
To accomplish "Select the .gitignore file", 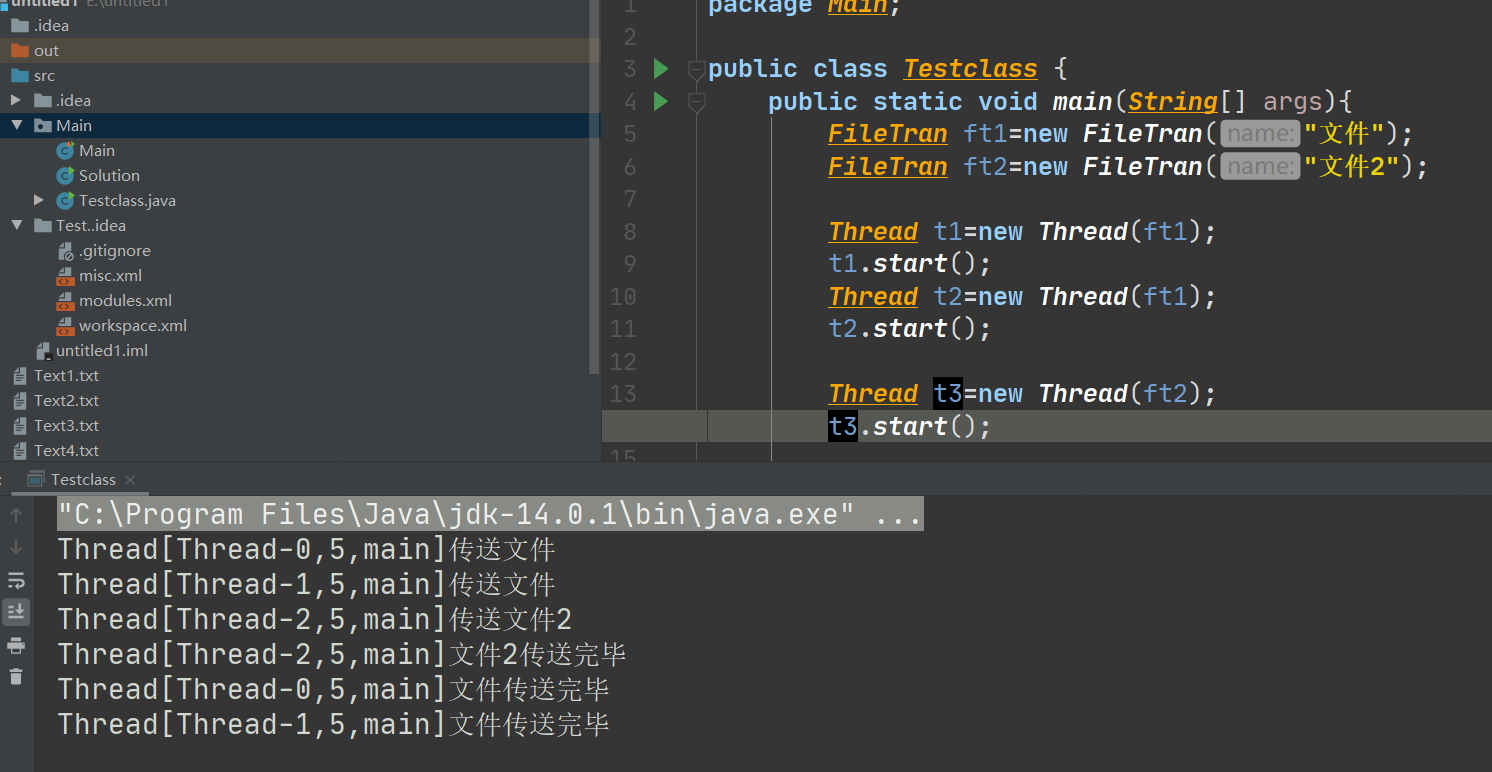I will [x=104, y=250].
